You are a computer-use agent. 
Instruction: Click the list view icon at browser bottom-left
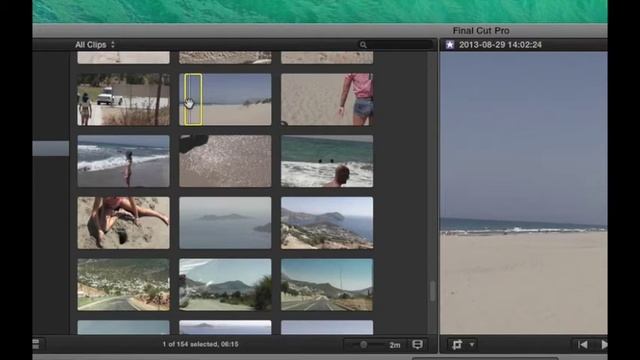pos(36,344)
